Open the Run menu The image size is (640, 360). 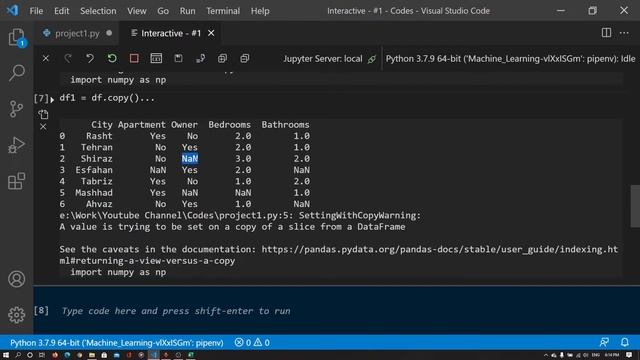187,11
